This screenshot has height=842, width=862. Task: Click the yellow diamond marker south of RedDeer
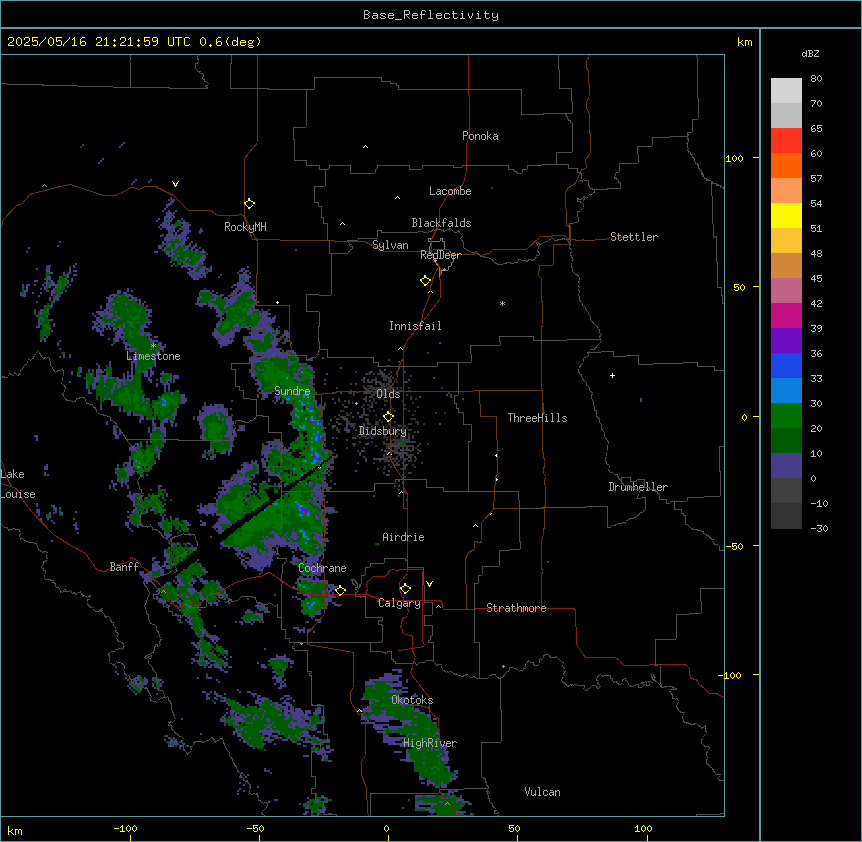click(x=426, y=281)
